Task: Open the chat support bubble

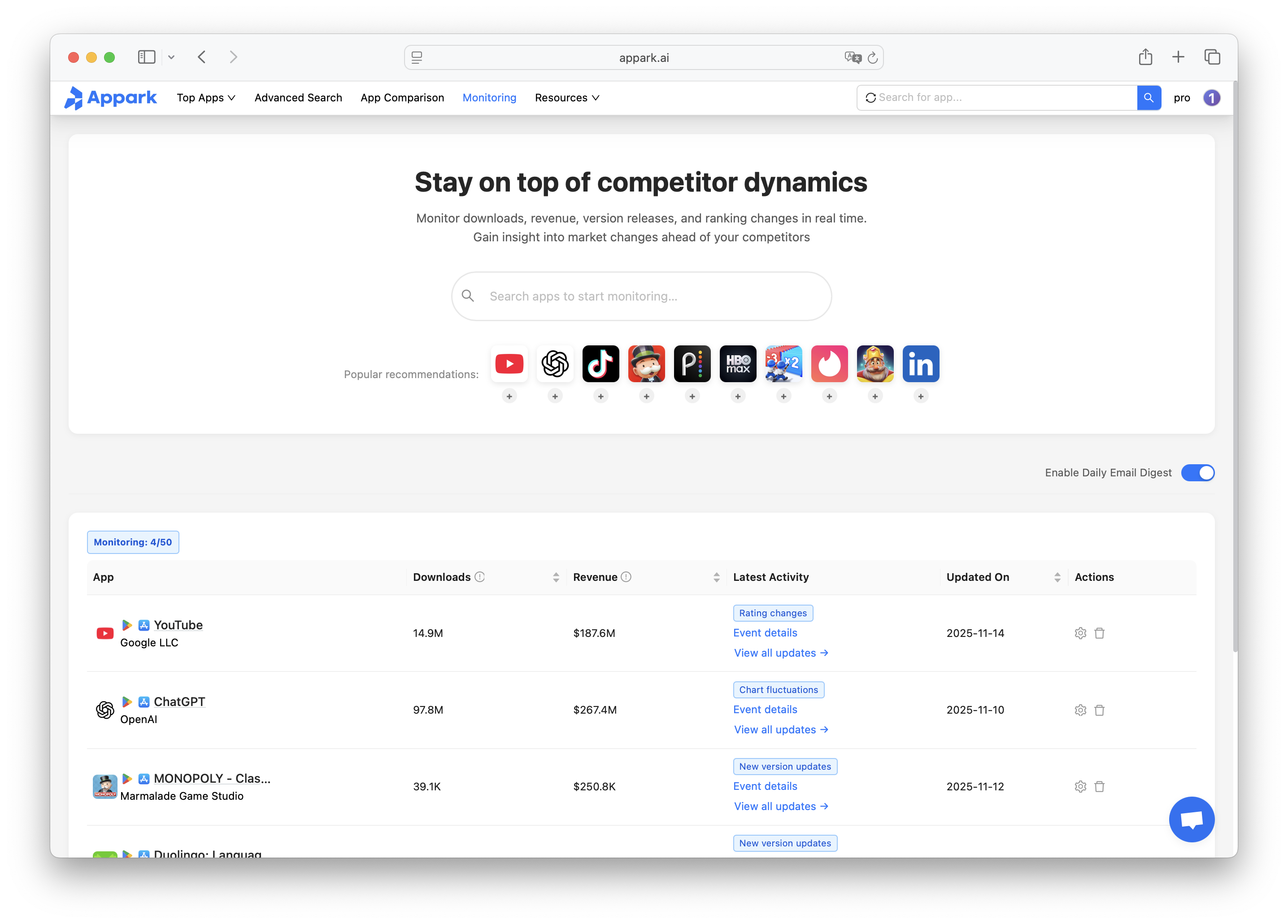Action: click(x=1192, y=819)
